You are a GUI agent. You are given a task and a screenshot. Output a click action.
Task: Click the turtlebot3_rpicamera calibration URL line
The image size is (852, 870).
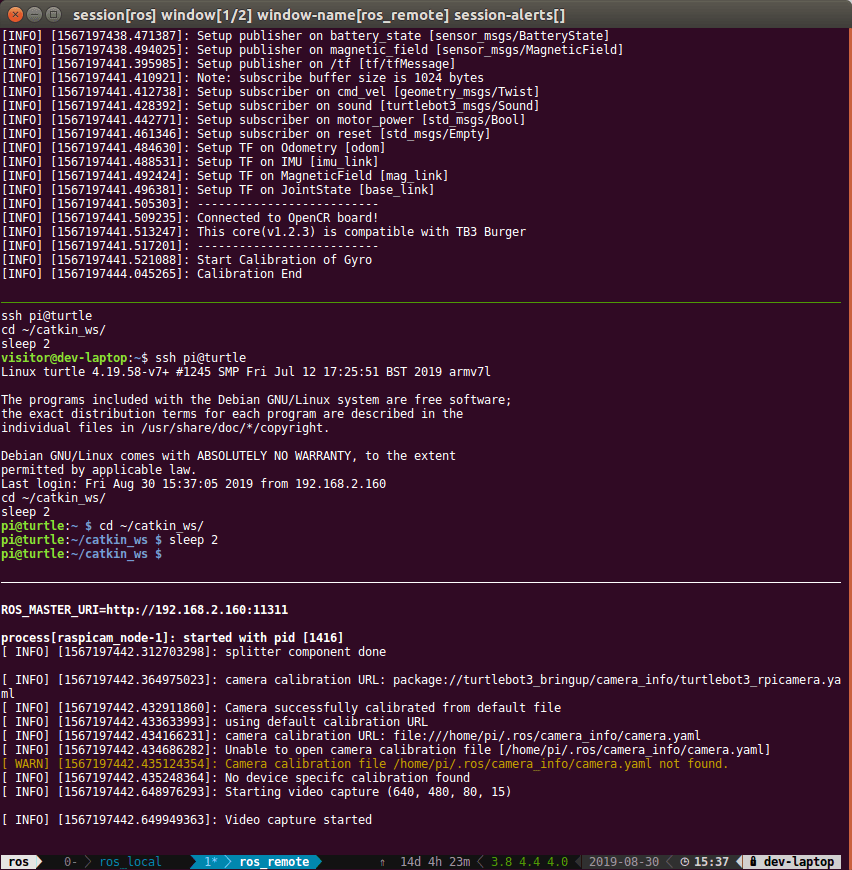point(421,687)
